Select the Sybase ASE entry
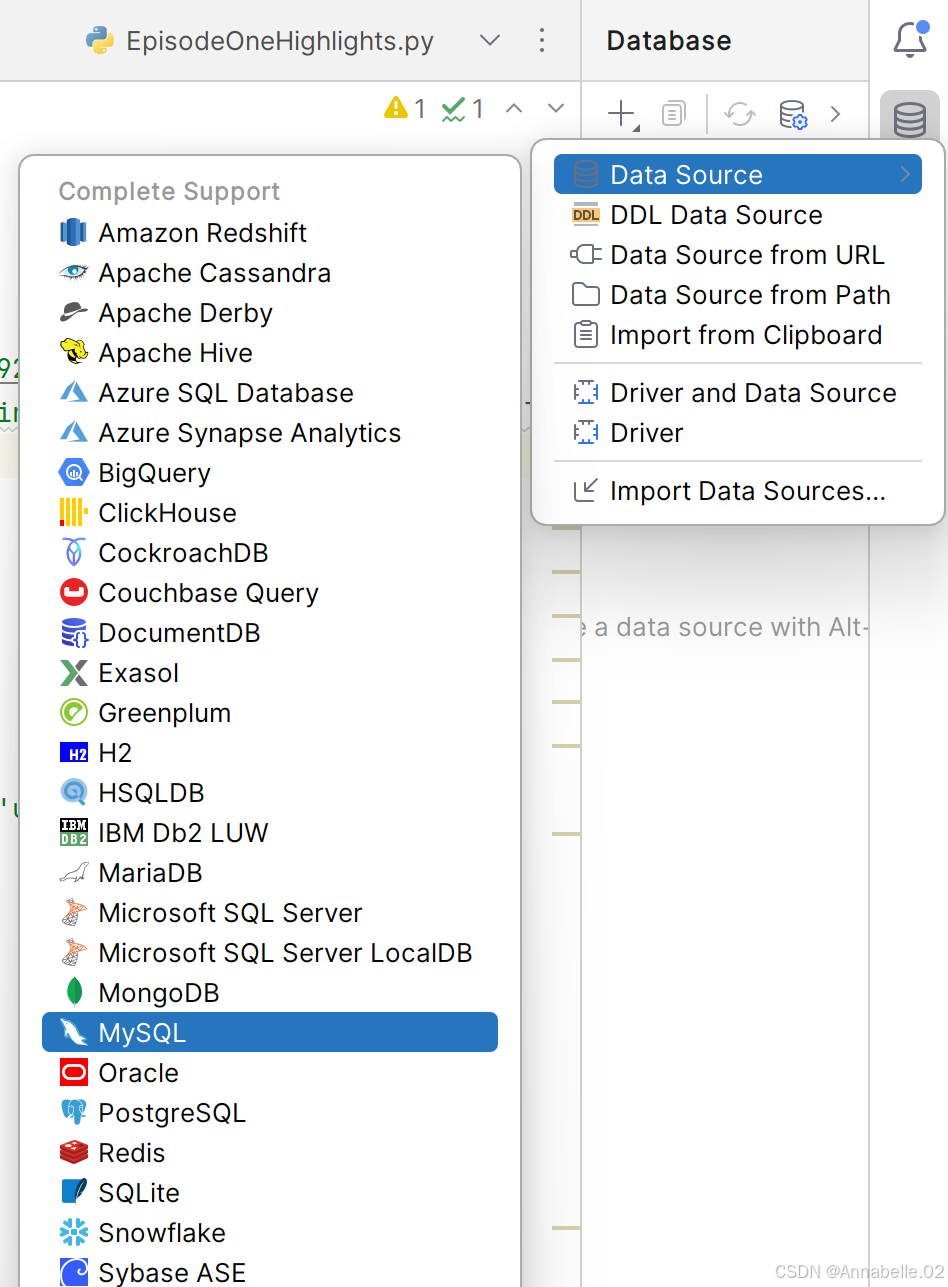 click(x=270, y=1272)
